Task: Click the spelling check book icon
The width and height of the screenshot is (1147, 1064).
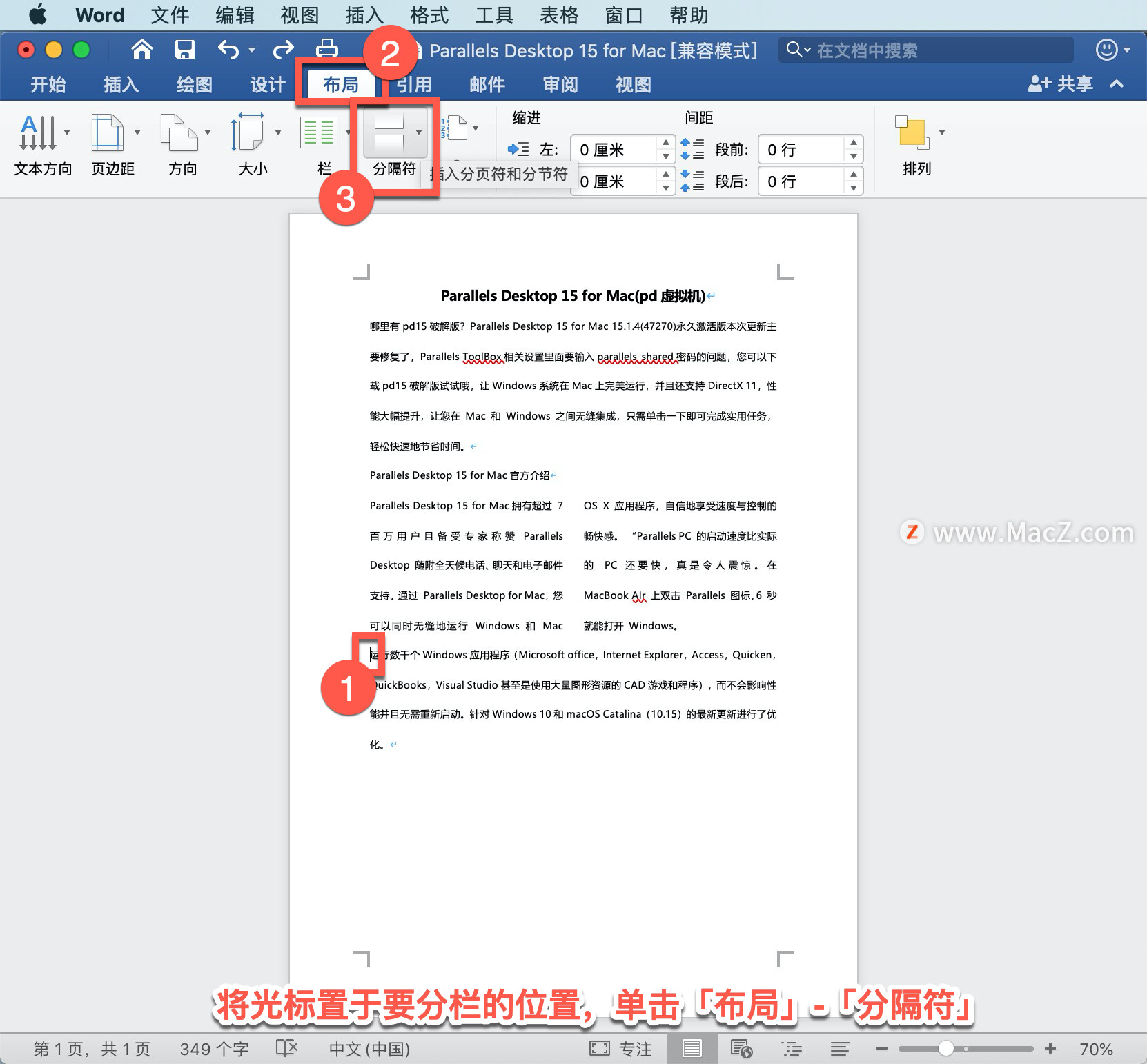Action: 286,1049
